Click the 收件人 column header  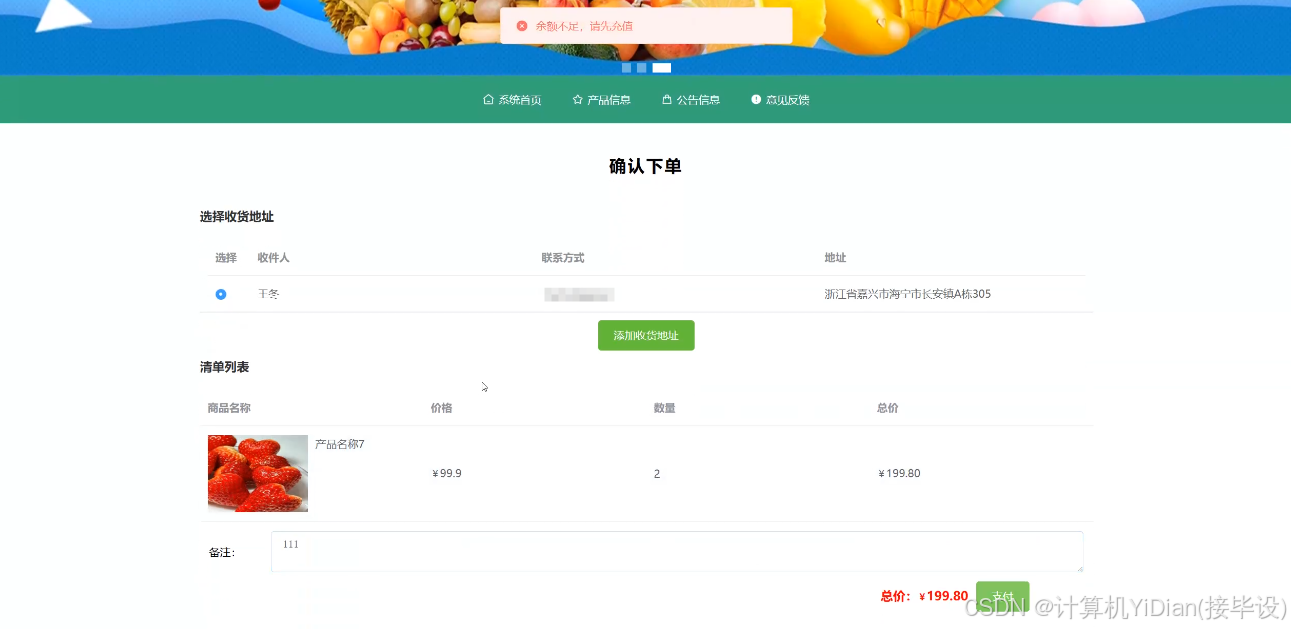[x=273, y=258]
